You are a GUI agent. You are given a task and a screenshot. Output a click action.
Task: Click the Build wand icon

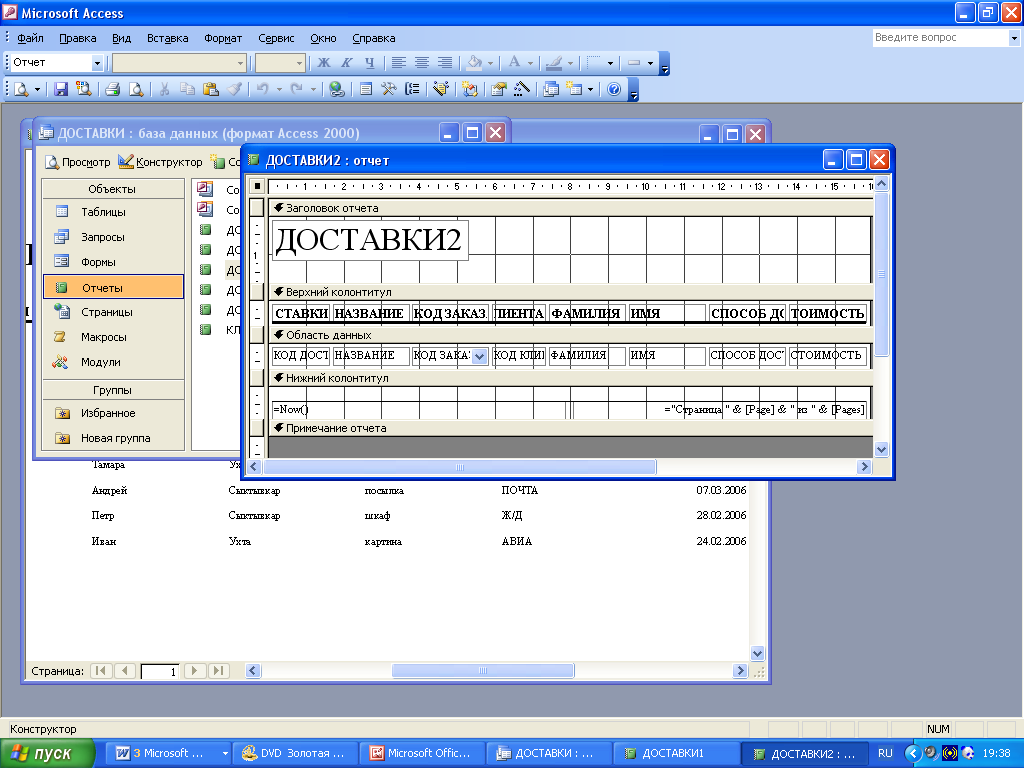522,89
